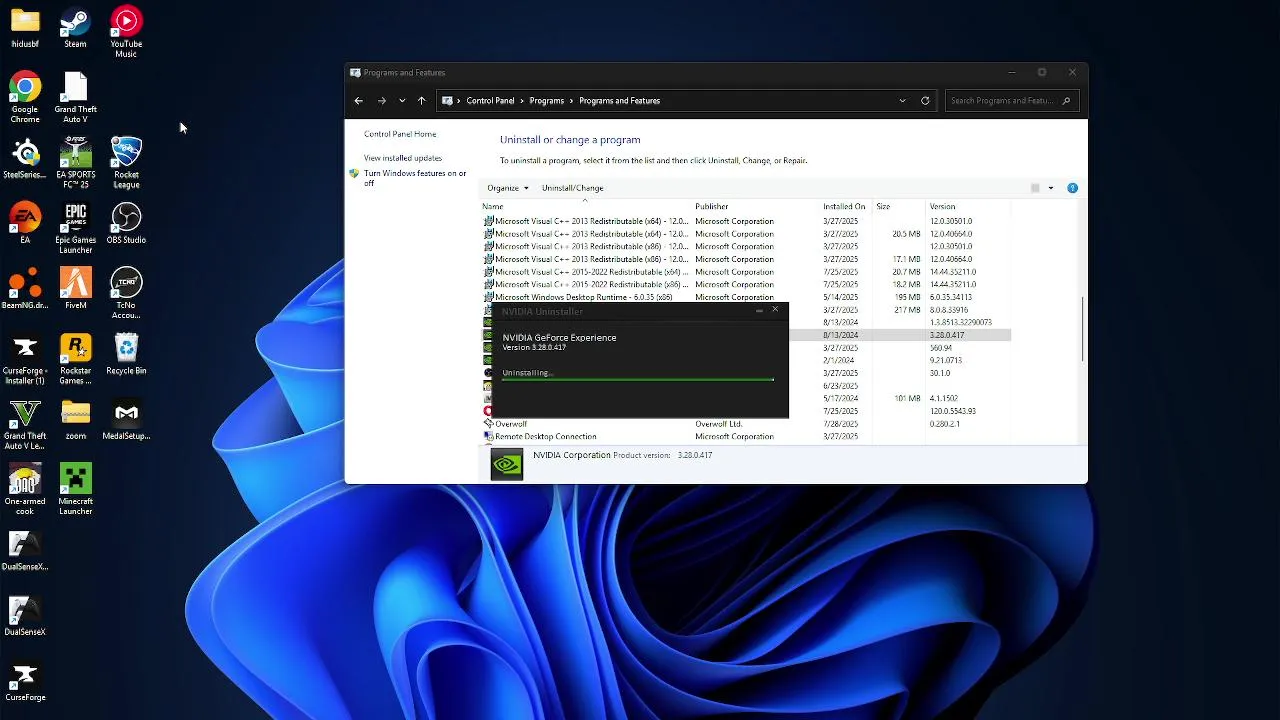Select the Remote Desktop Connection row
This screenshot has width=1280, height=720.
(x=746, y=437)
